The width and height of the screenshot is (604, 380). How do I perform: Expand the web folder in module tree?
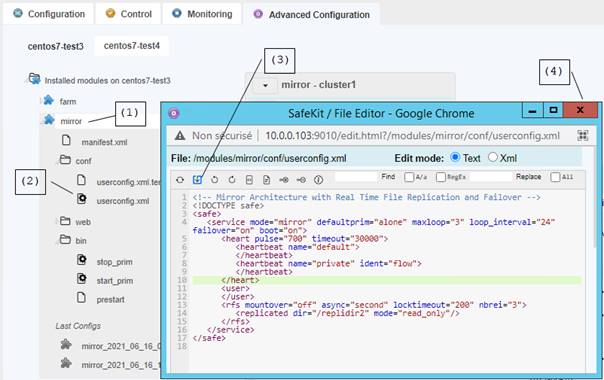click(x=56, y=221)
